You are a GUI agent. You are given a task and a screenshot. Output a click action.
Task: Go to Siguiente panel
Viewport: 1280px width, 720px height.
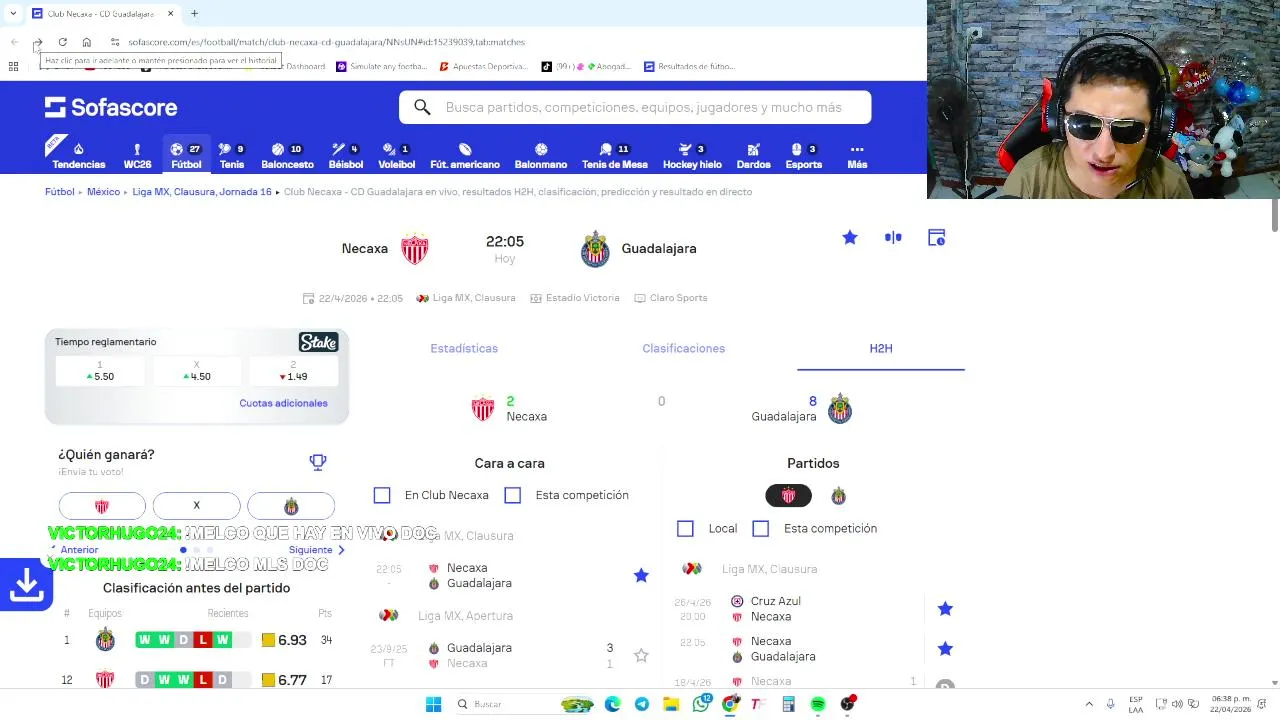[x=317, y=550]
